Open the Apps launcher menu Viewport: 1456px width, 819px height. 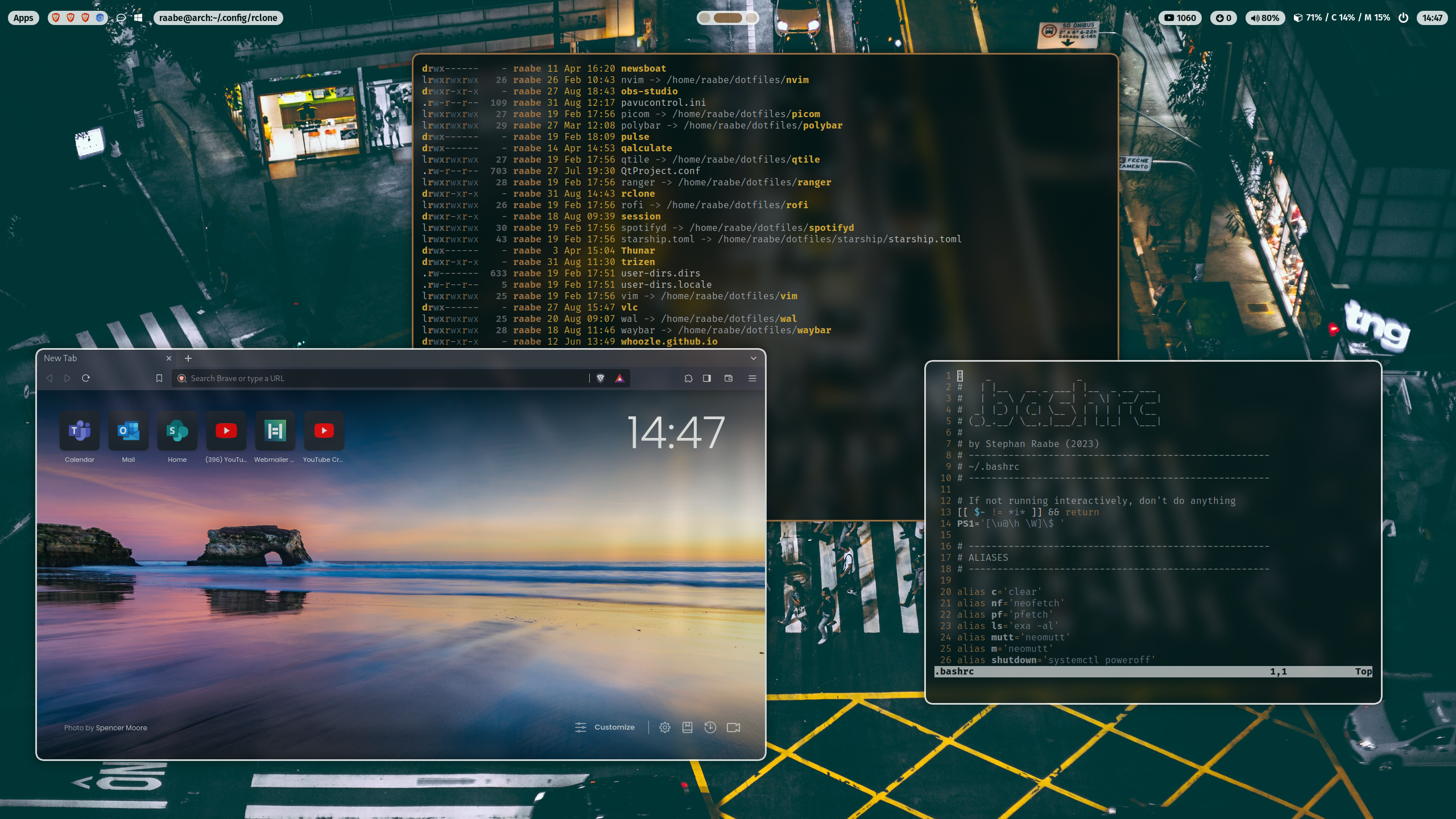23,18
